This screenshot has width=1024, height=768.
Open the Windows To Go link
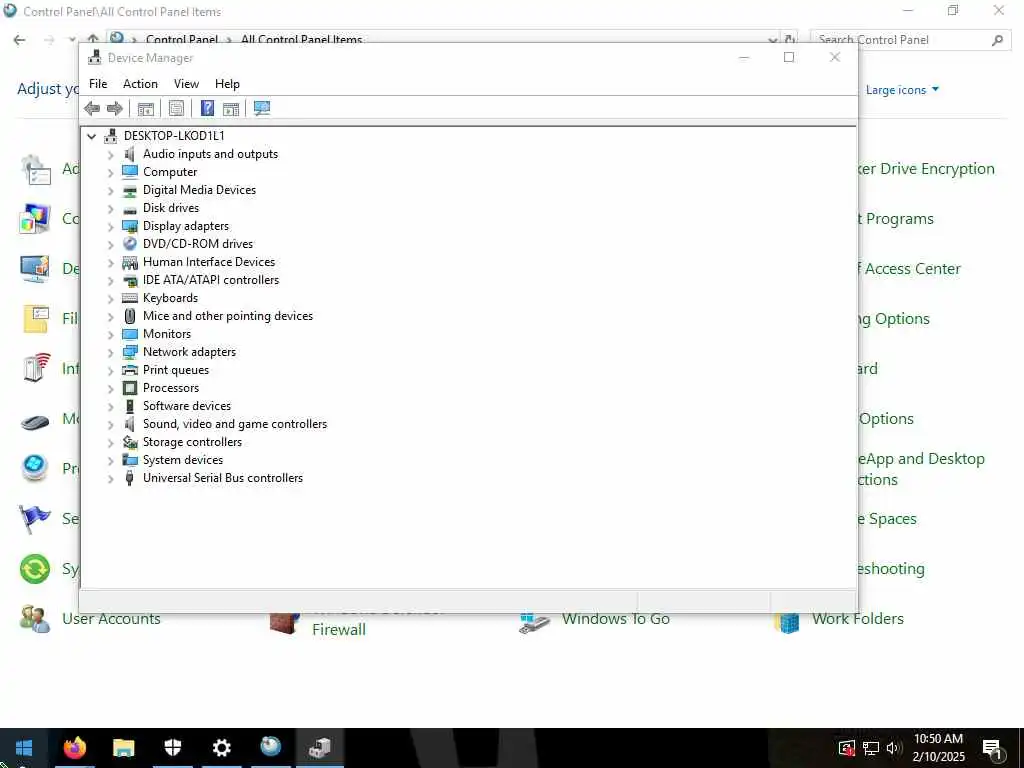(x=616, y=618)
